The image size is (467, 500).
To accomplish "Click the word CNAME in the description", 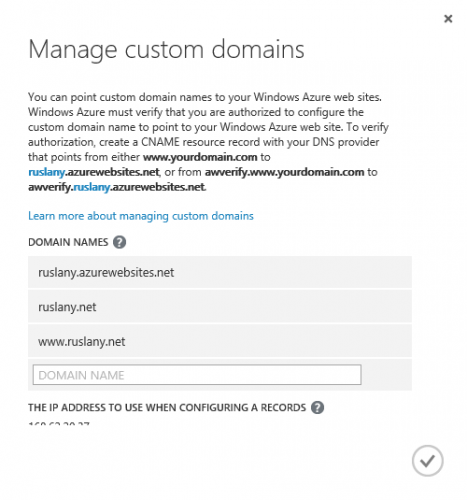I will click(160, 142).
